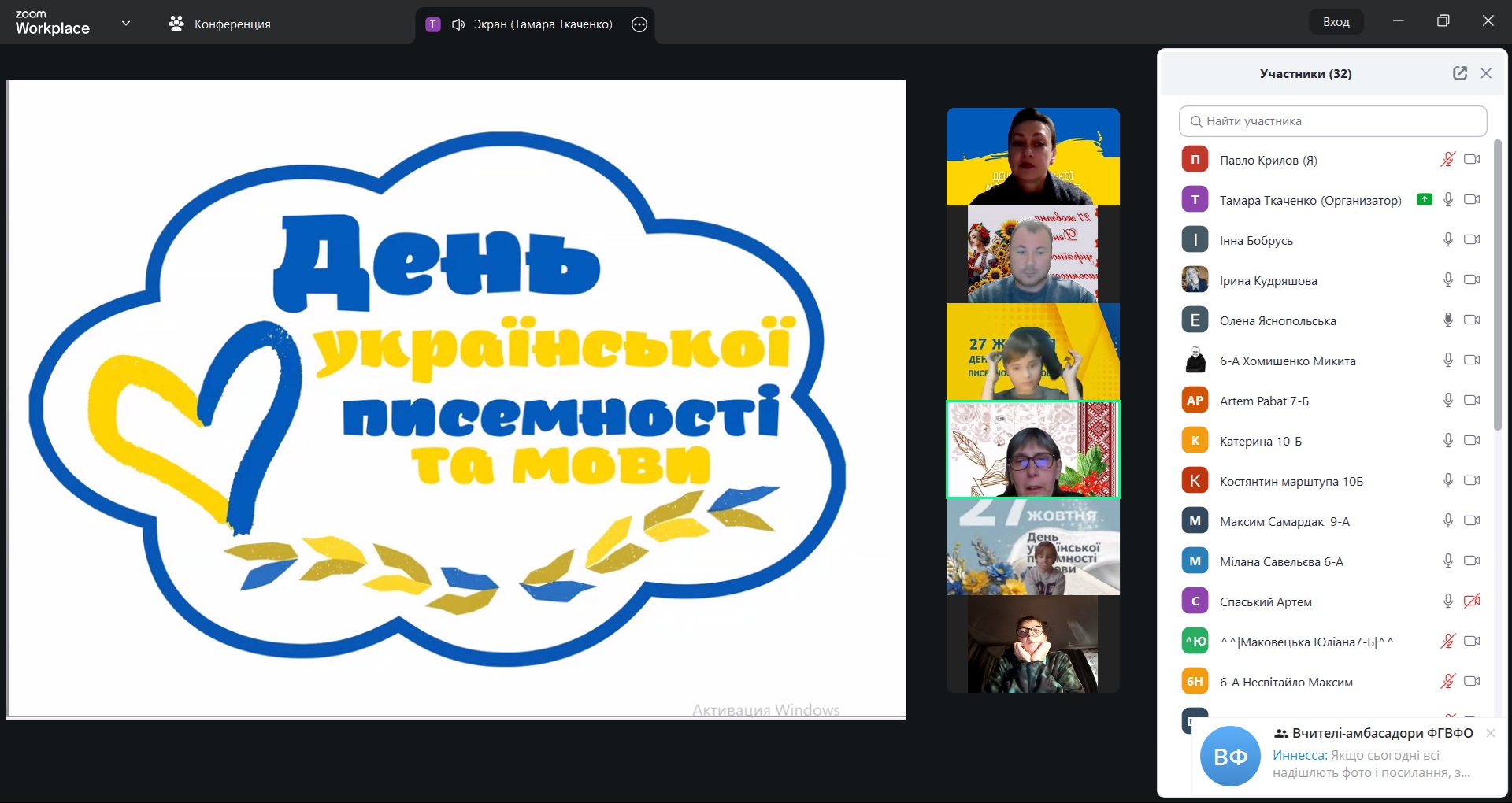Click Інна Бобрусь camera icon
The image size is (1512, 803).
1471,239
